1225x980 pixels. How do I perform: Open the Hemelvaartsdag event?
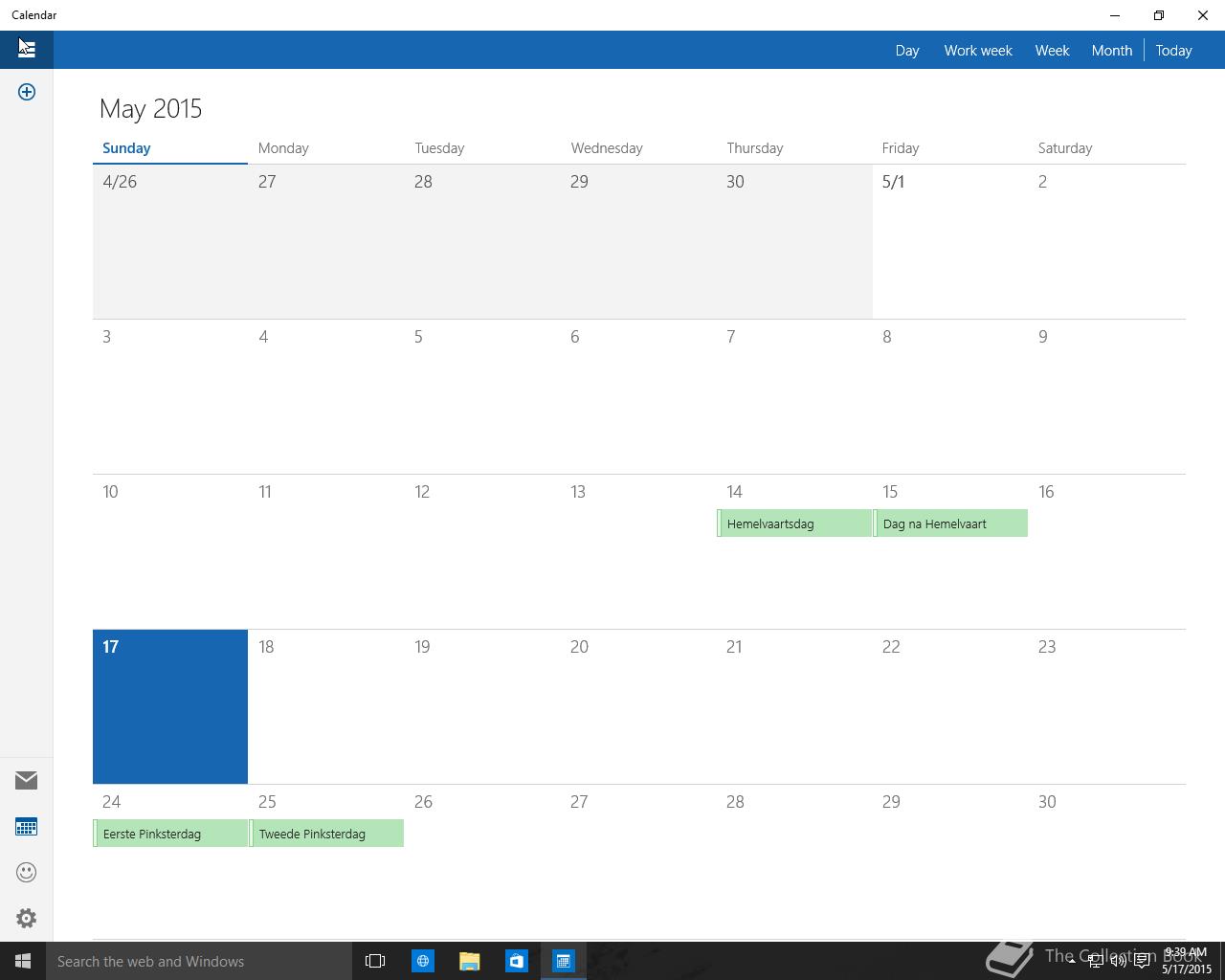click(x=794, y=523)
